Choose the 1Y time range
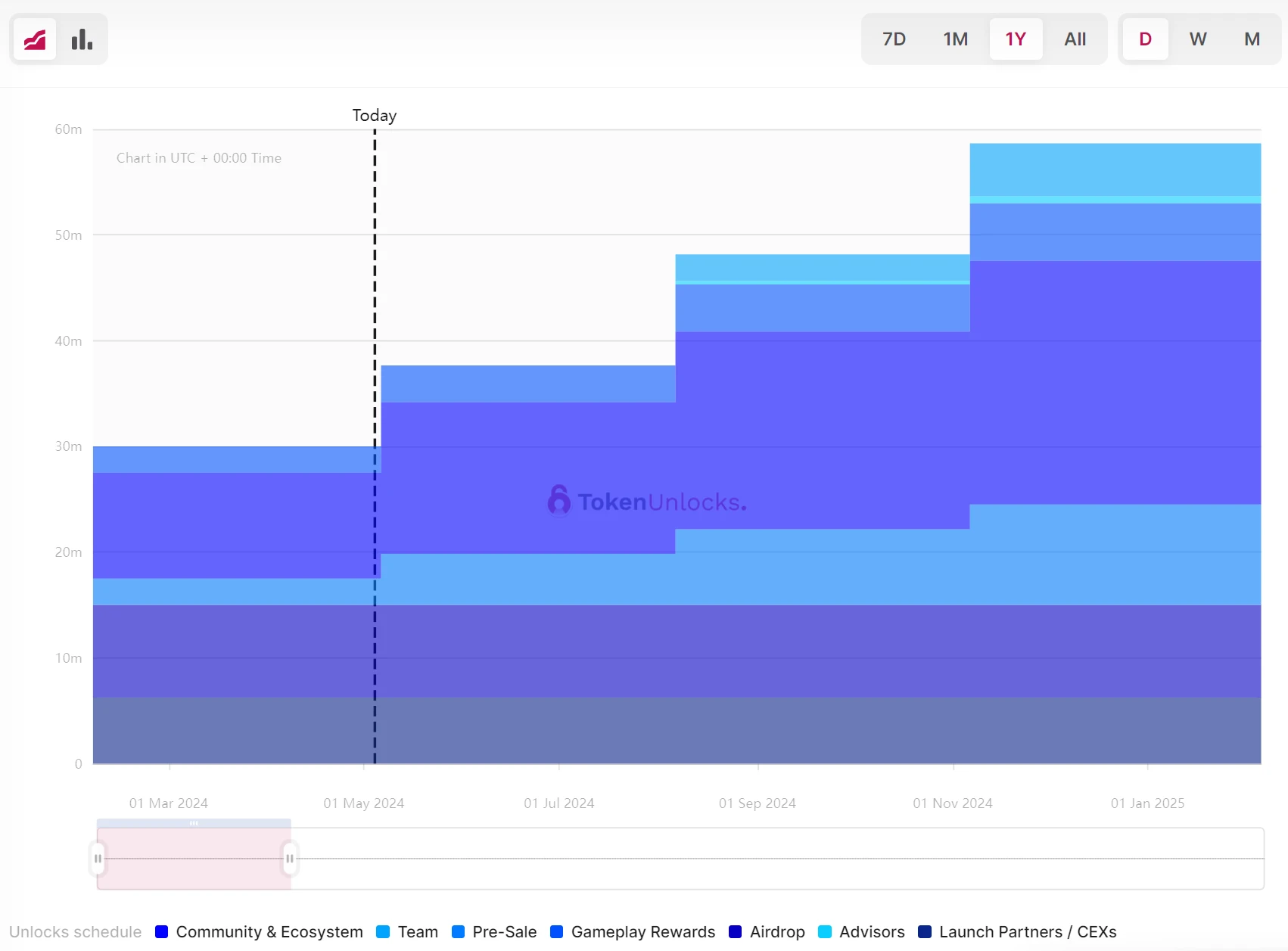The width and height of the screenshot is (1288, 951). coord(1016,39)
